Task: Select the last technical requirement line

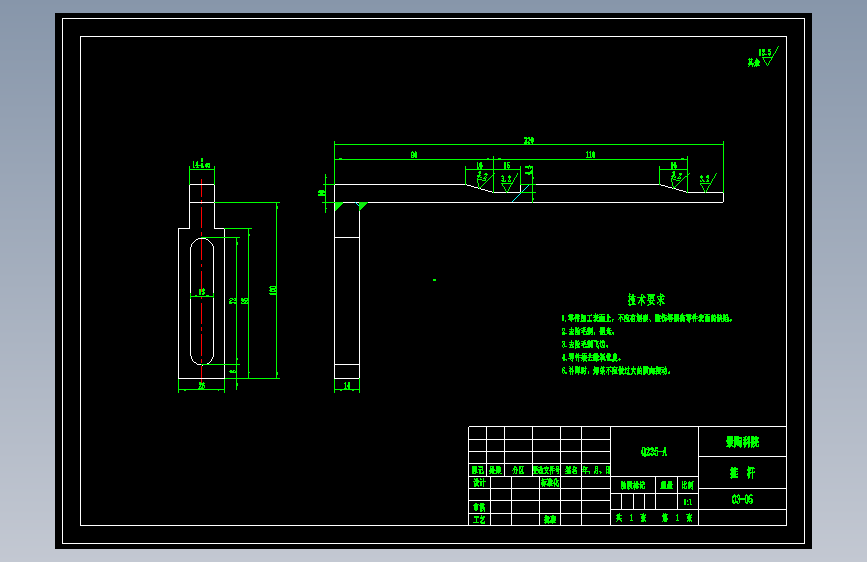Action: tap(616, 371)
